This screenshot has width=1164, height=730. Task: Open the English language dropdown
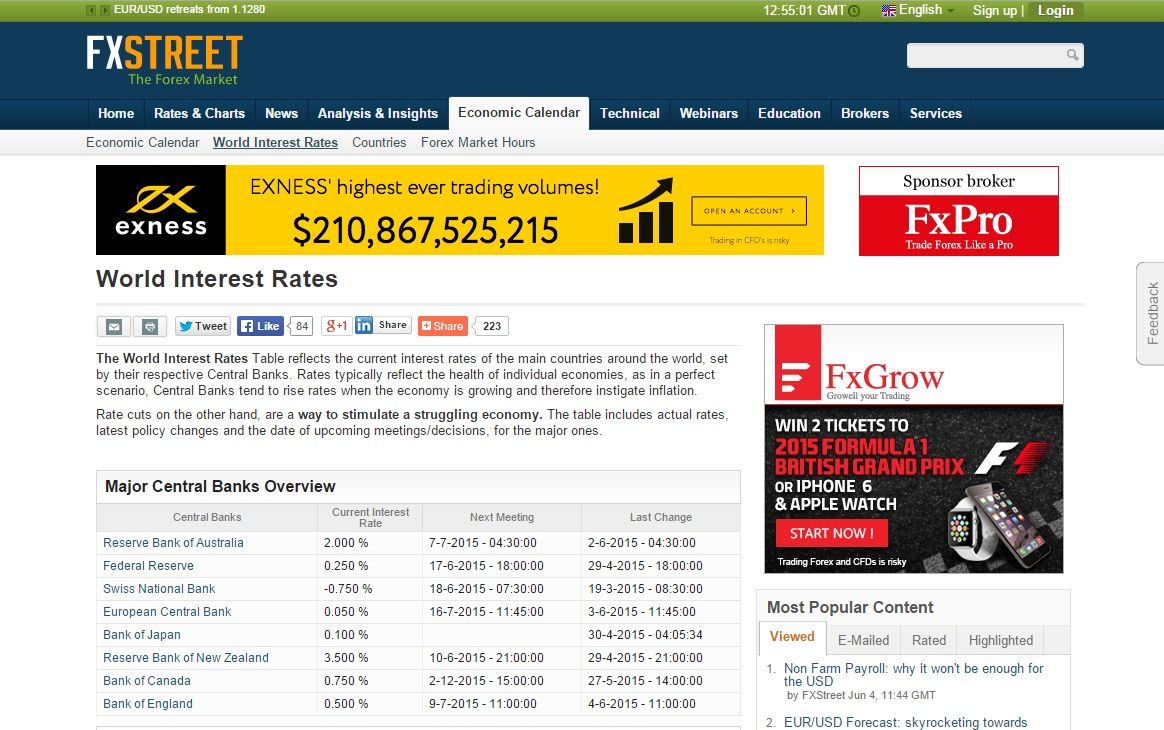coord(918,10)
